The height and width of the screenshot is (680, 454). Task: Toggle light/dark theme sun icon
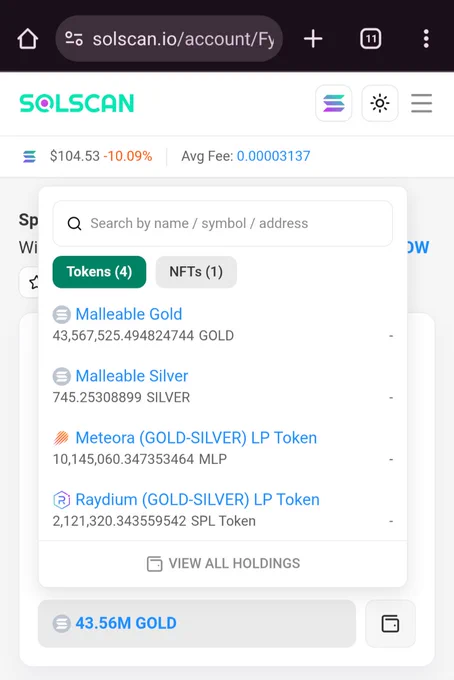[380, 103]
